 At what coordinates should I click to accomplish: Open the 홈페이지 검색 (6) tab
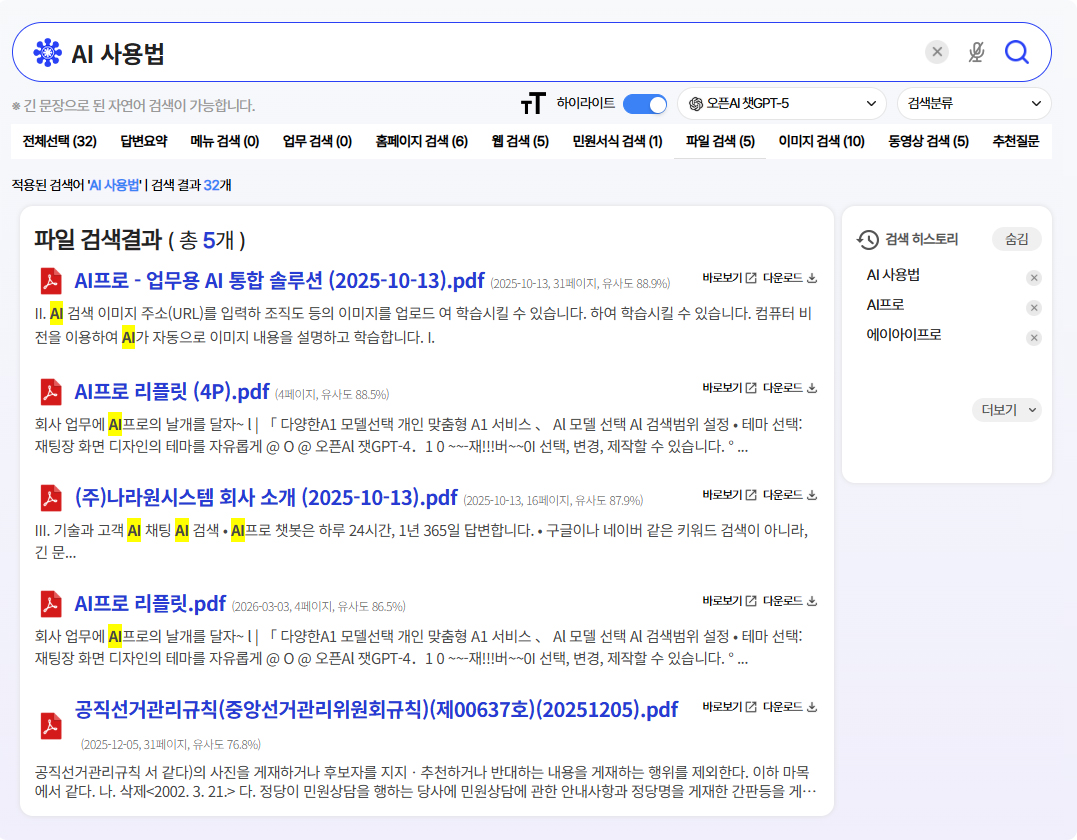[x=421, y=142]
